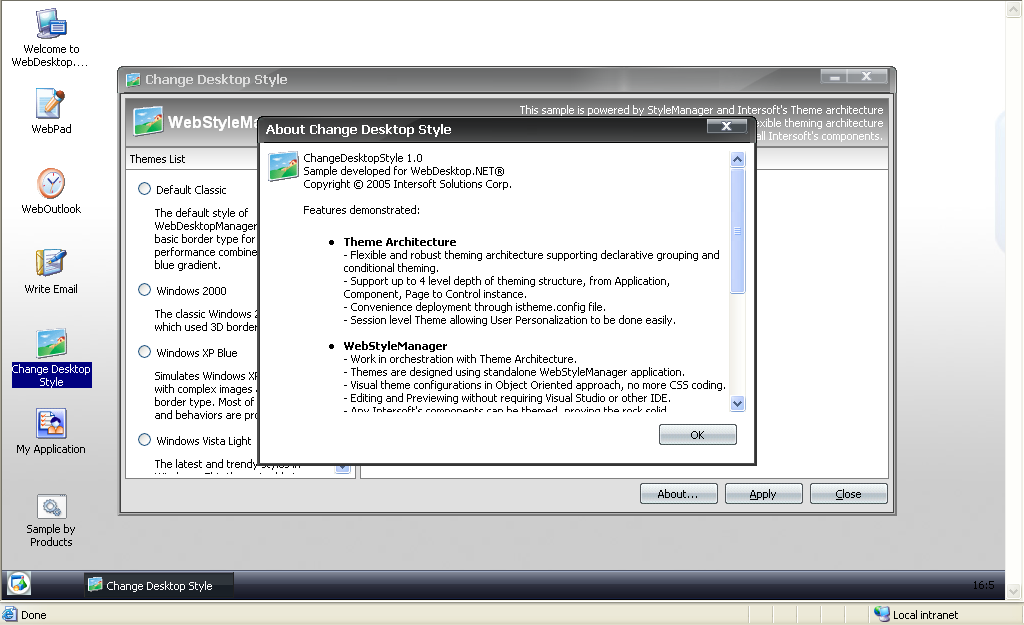Click the Apply button

point(763,494)
